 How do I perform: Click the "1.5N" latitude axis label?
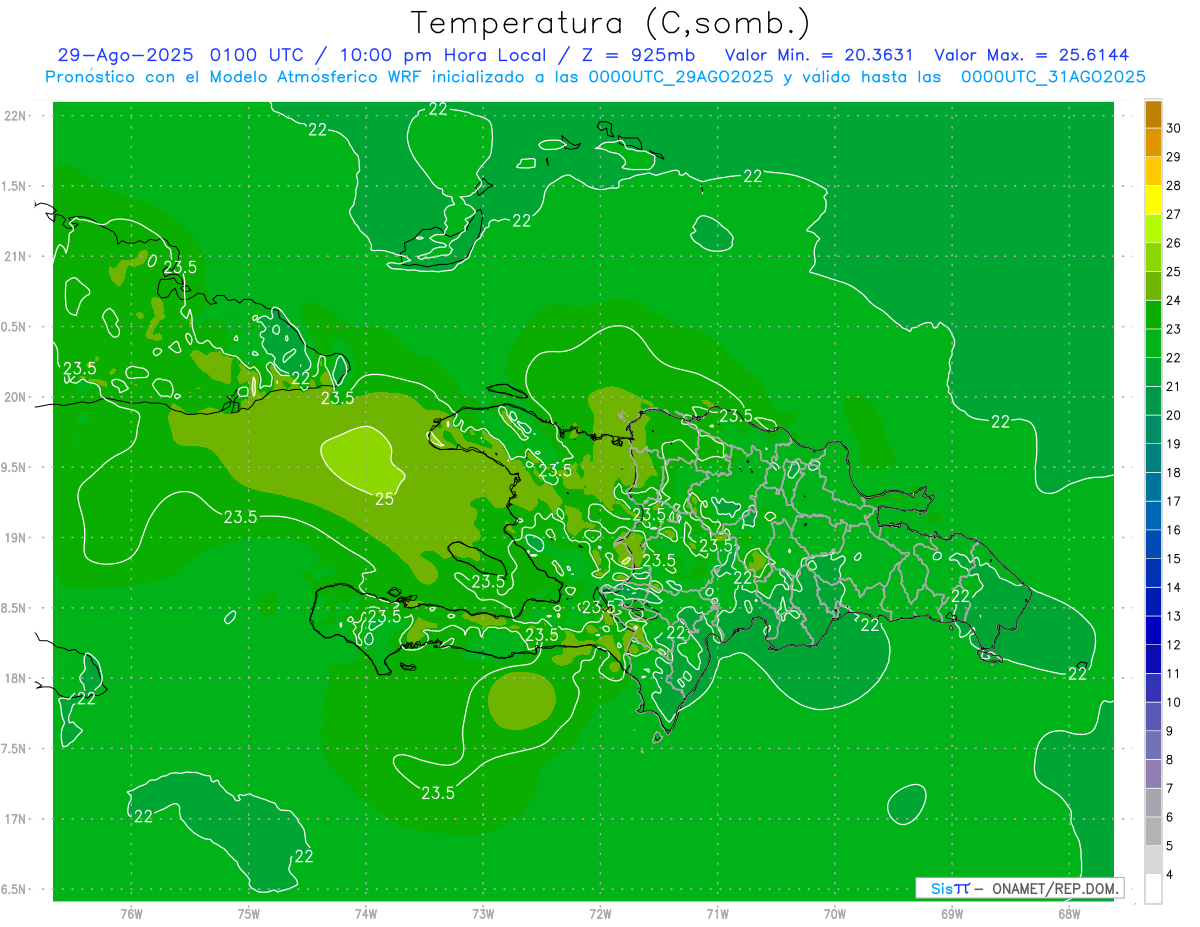pos(15,186)
